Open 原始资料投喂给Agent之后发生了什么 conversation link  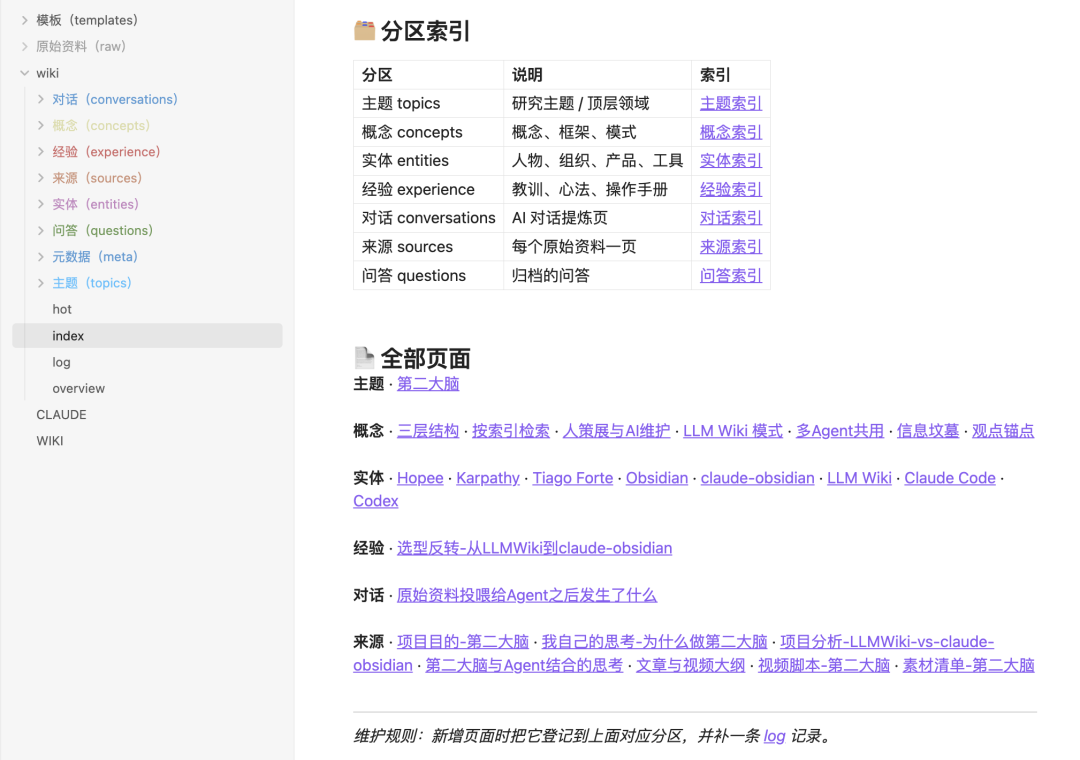tap(527, 595)
